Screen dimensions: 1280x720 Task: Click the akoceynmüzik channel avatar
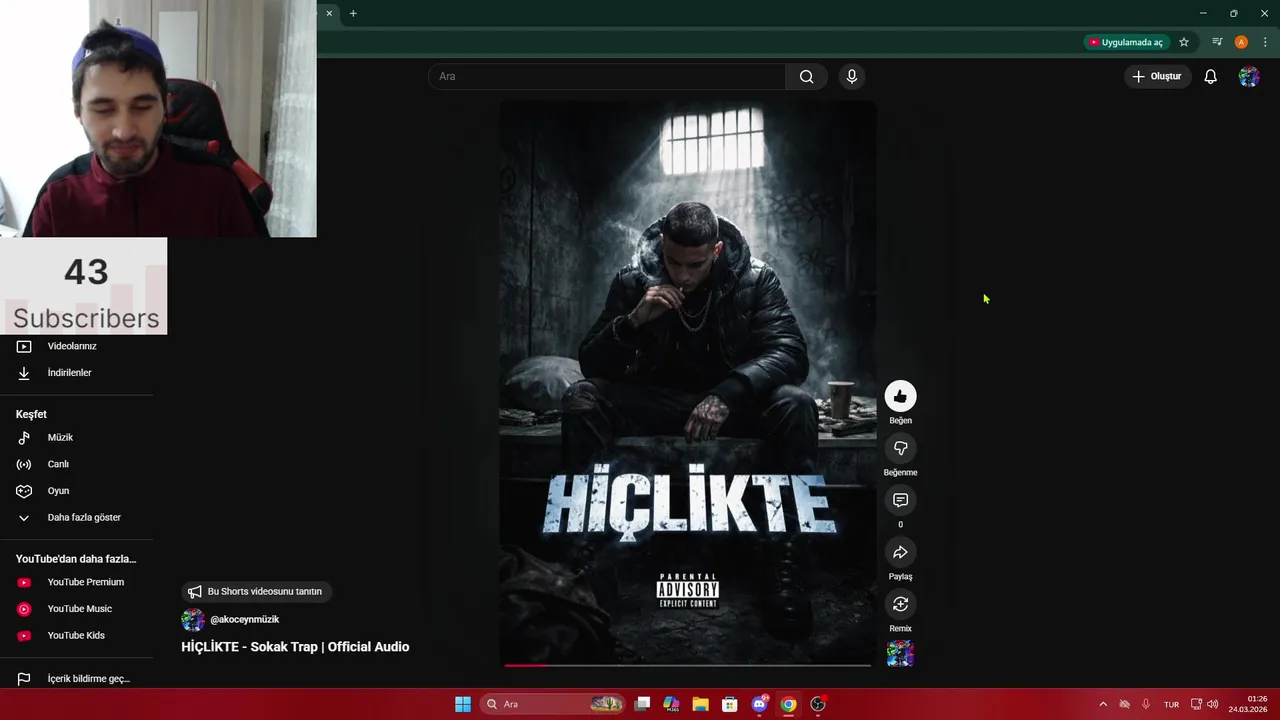tap(193, 620)
